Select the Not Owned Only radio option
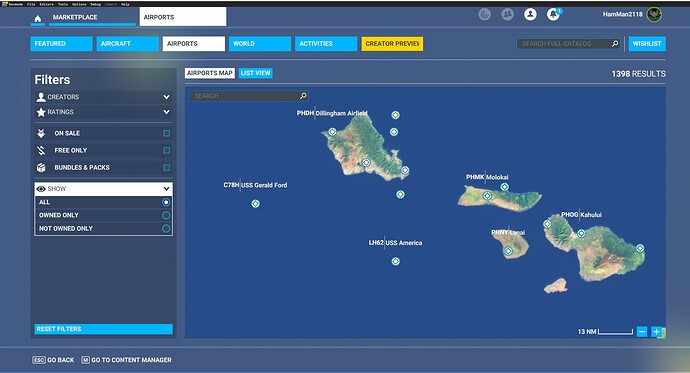This screenshot has width=690, height=373. click(166, 229)
